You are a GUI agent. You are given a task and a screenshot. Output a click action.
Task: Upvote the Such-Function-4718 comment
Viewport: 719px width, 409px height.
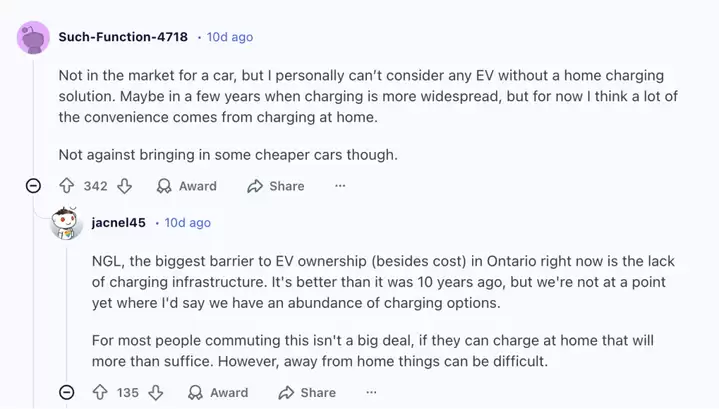click(67, 186)
